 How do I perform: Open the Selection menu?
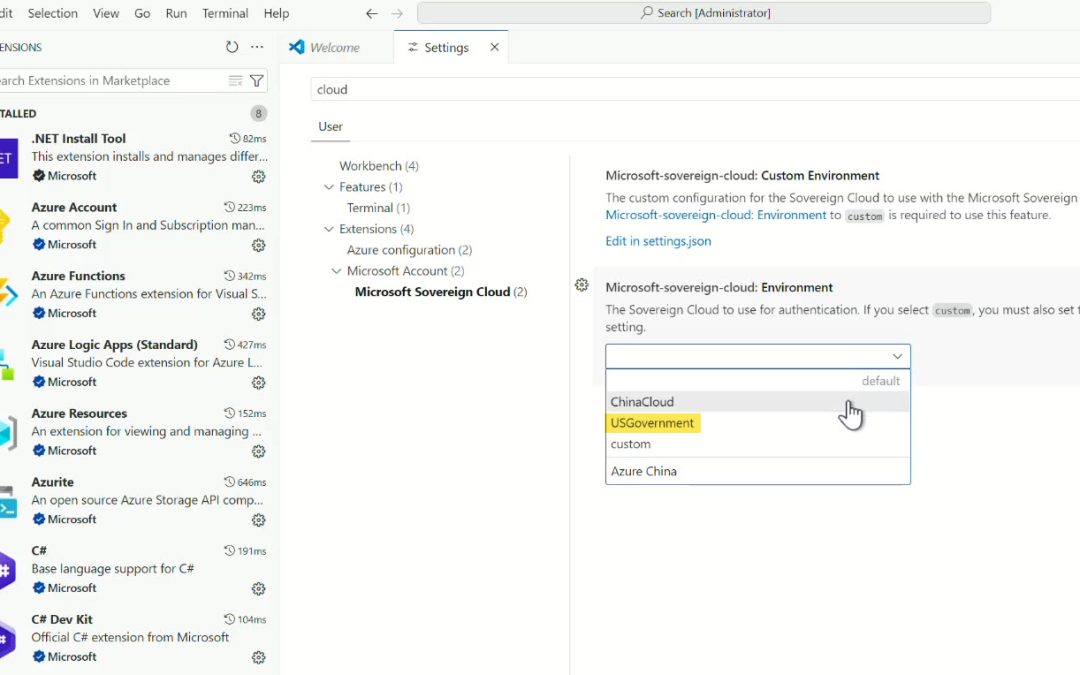[52, 13]
